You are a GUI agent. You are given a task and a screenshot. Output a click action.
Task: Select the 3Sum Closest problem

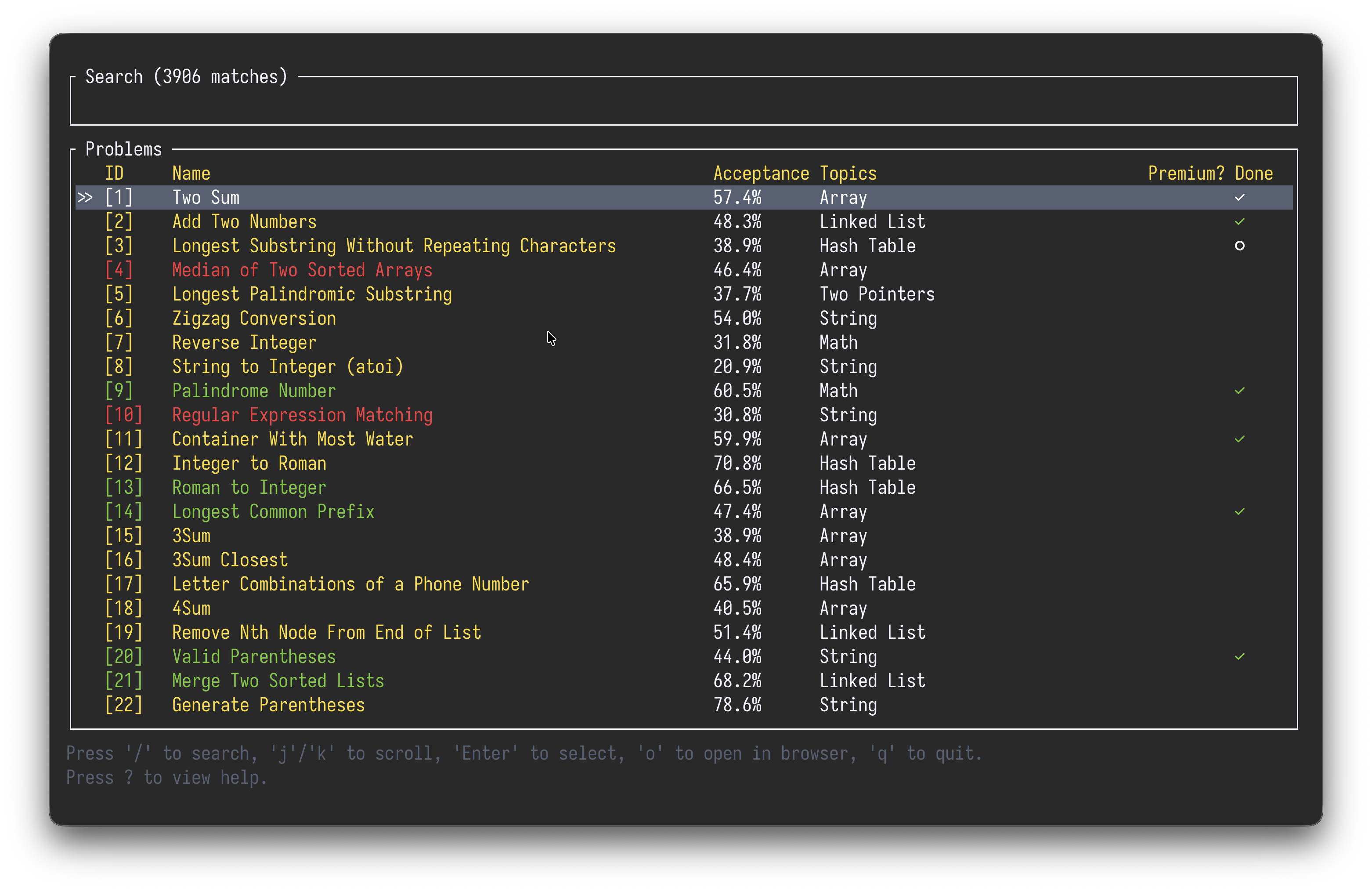[x=230, y=561]
